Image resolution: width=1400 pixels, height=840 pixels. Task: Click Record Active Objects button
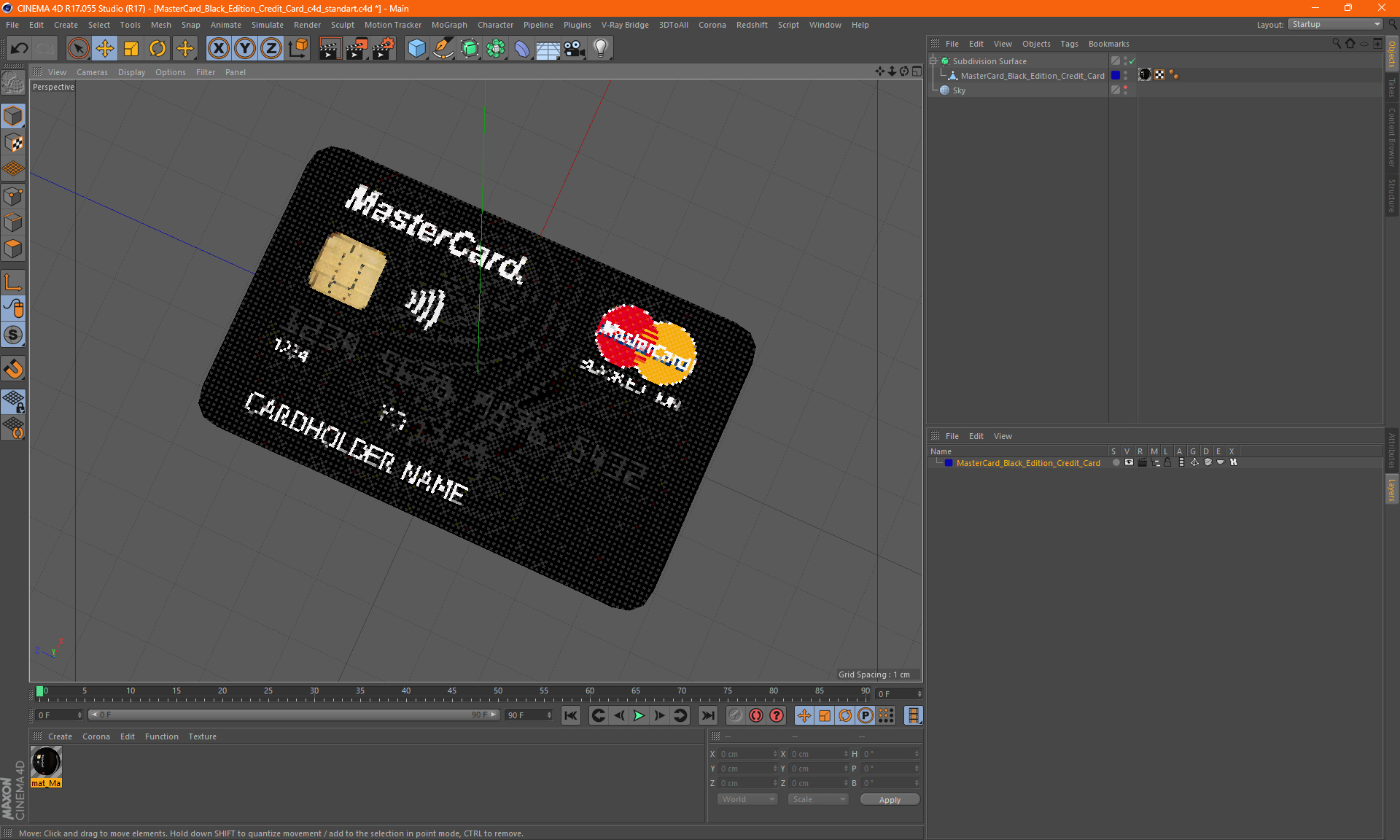[735, 715]
